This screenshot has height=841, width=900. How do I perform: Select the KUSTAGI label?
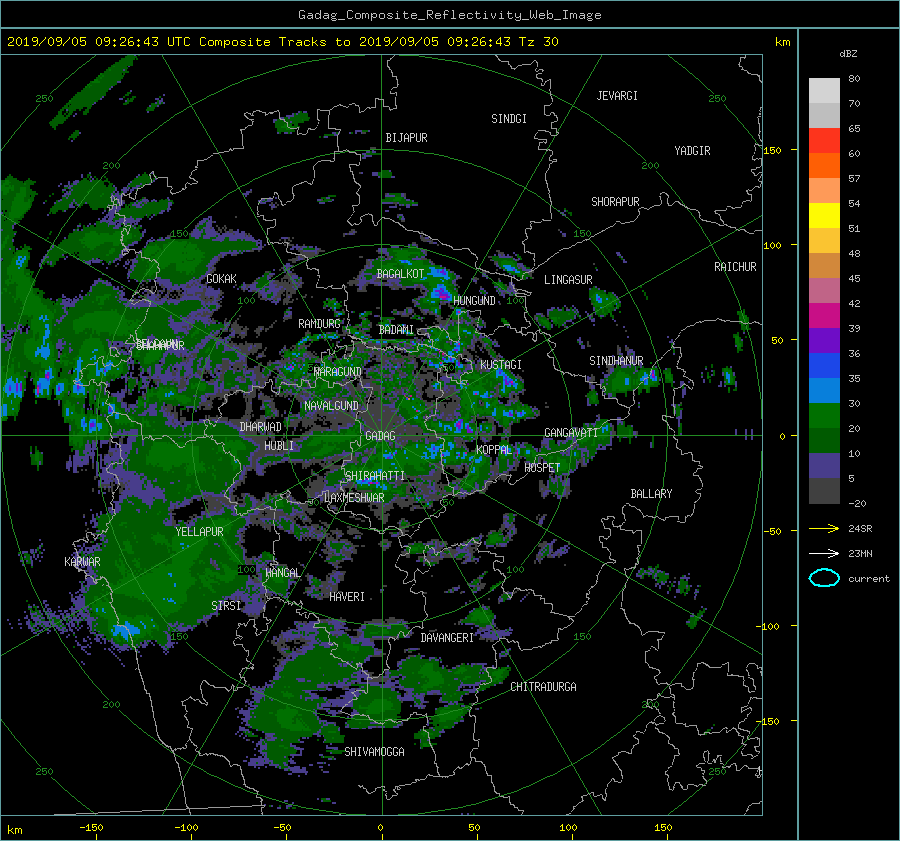pyautogui.click(x=501, y=365)
